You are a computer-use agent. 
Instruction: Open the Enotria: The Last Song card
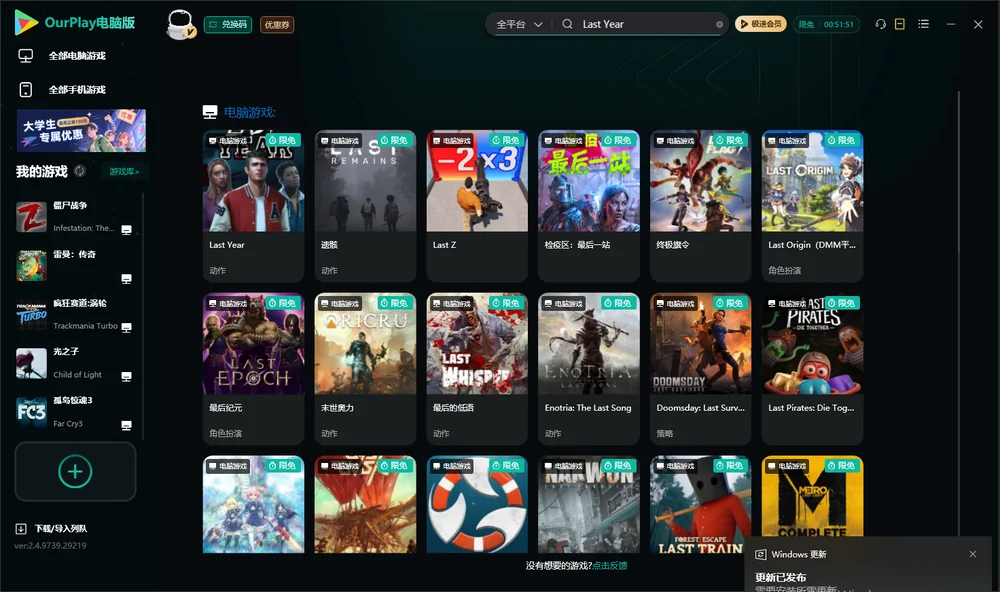pyautogui.click(x=589, y=368)
